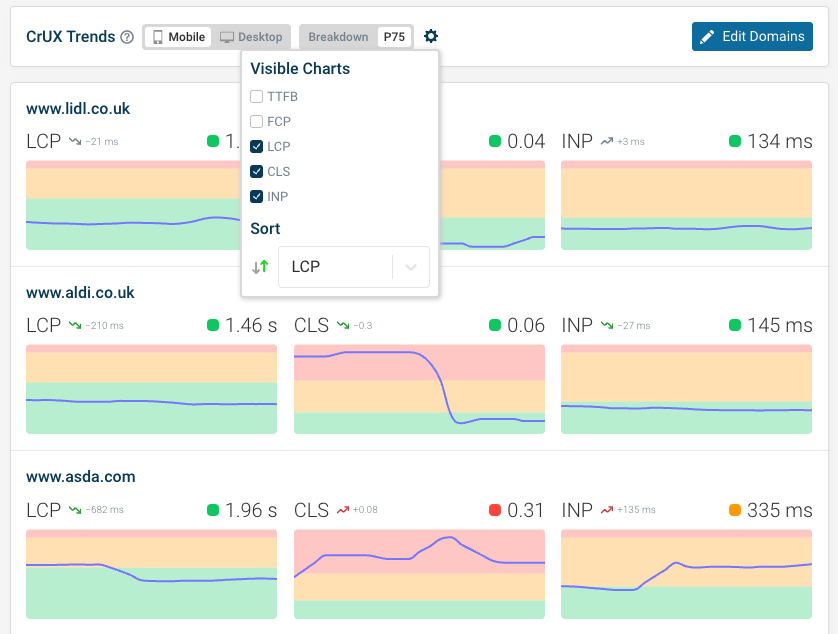Open the asda INP trend chart

[686, 574]
